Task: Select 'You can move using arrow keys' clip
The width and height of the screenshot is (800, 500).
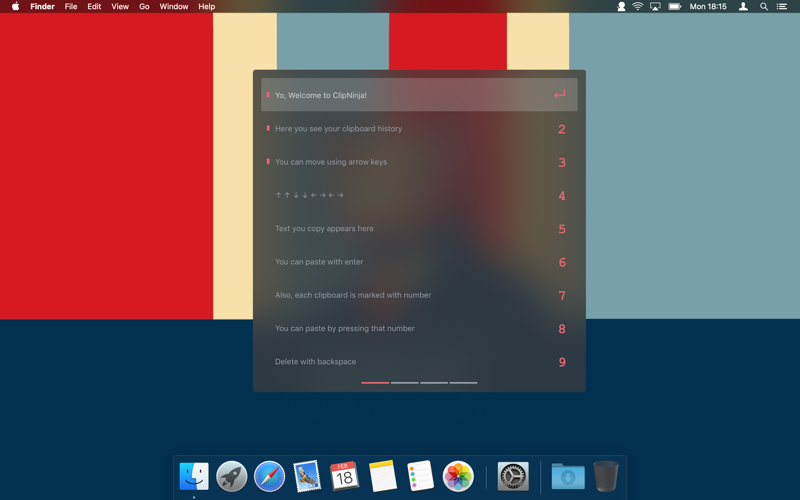Action: (419, 162)
